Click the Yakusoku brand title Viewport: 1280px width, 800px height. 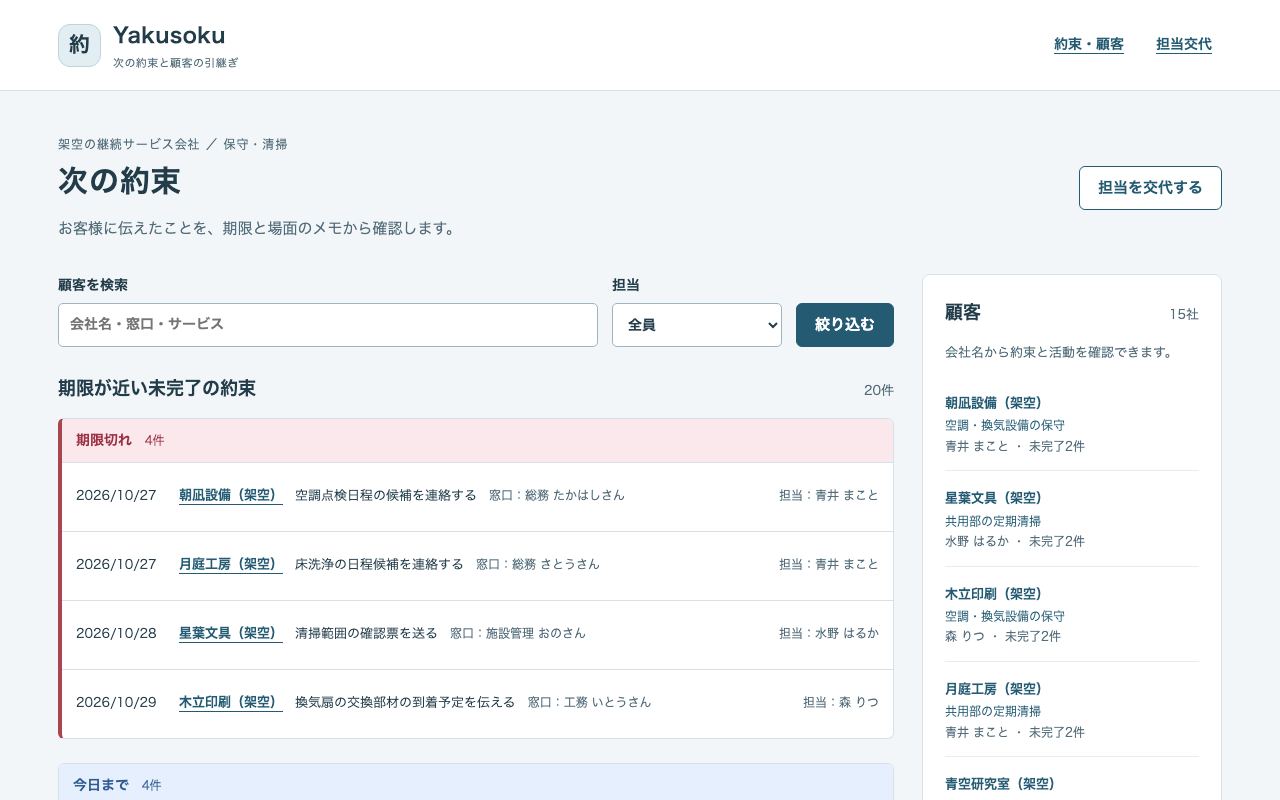click(x=169, y=35)
